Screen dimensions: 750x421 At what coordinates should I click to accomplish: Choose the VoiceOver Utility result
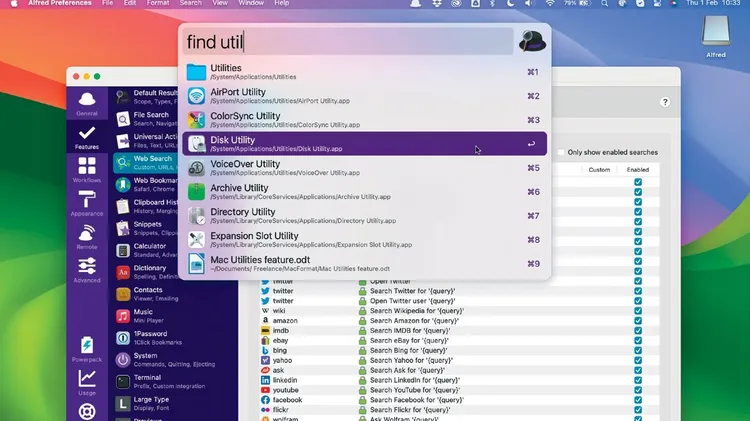coord(364,167)
